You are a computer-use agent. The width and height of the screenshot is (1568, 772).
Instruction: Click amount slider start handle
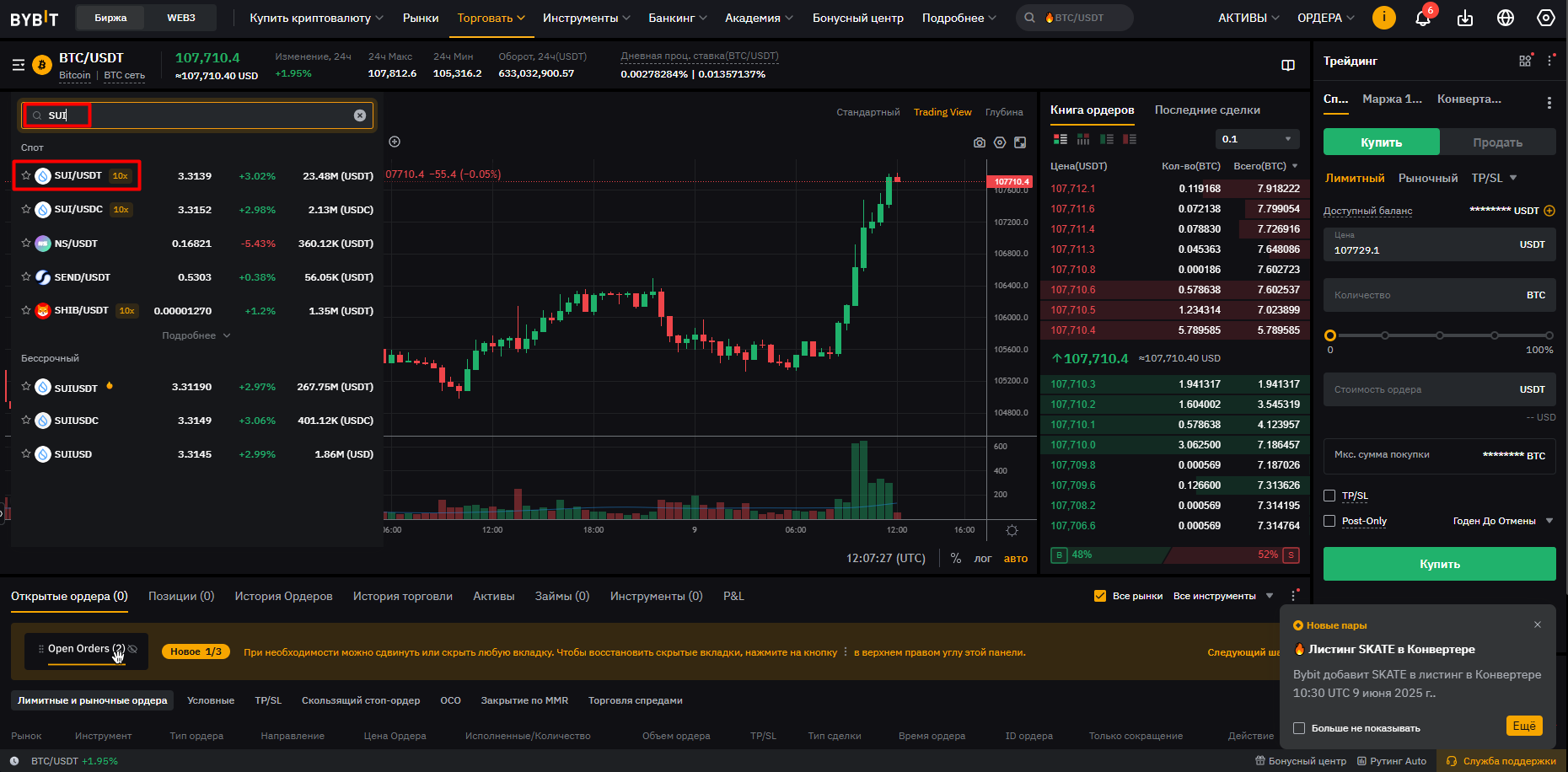[1330, 335]
